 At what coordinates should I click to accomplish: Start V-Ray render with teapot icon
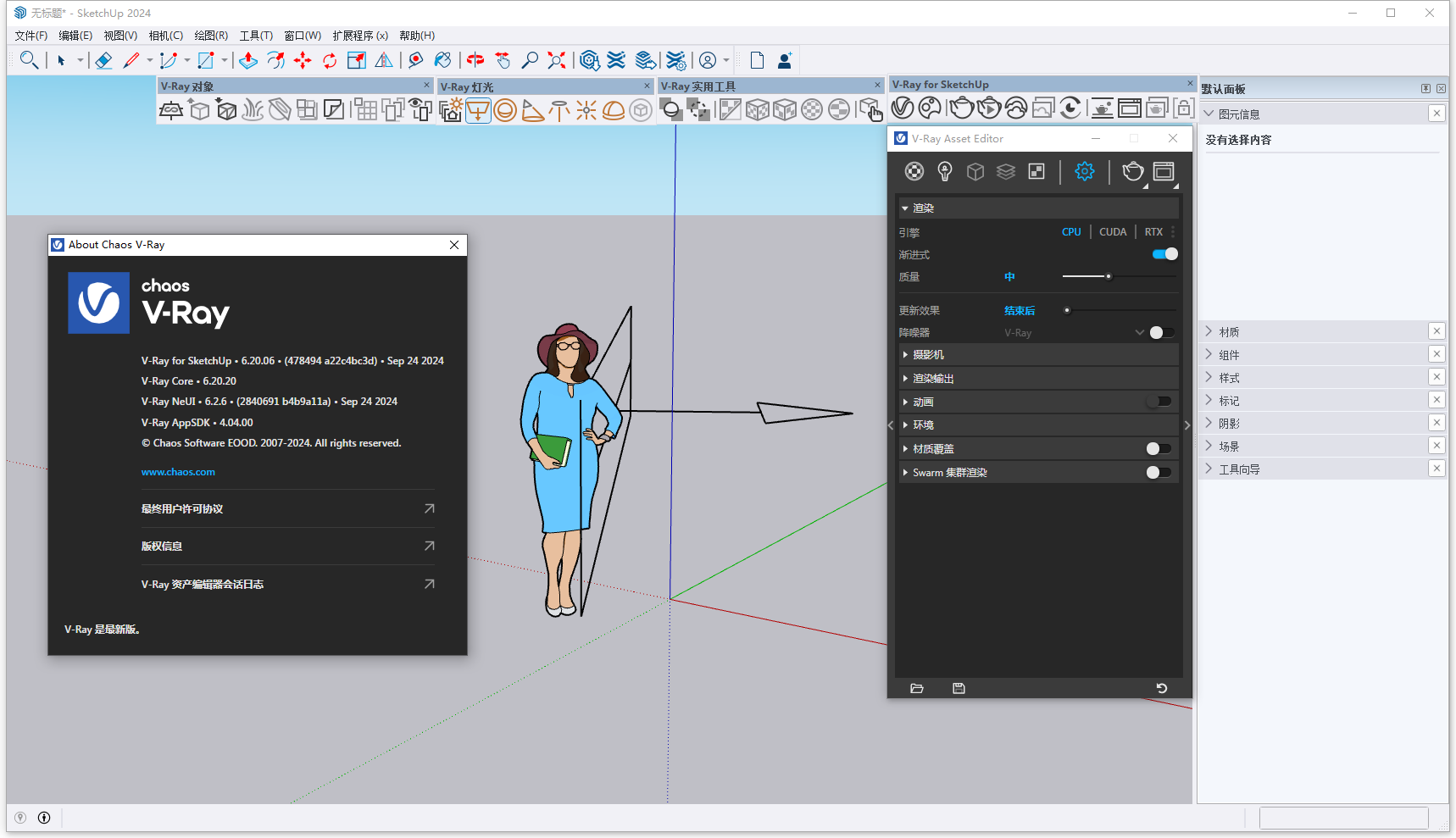[x=962, y=108]
